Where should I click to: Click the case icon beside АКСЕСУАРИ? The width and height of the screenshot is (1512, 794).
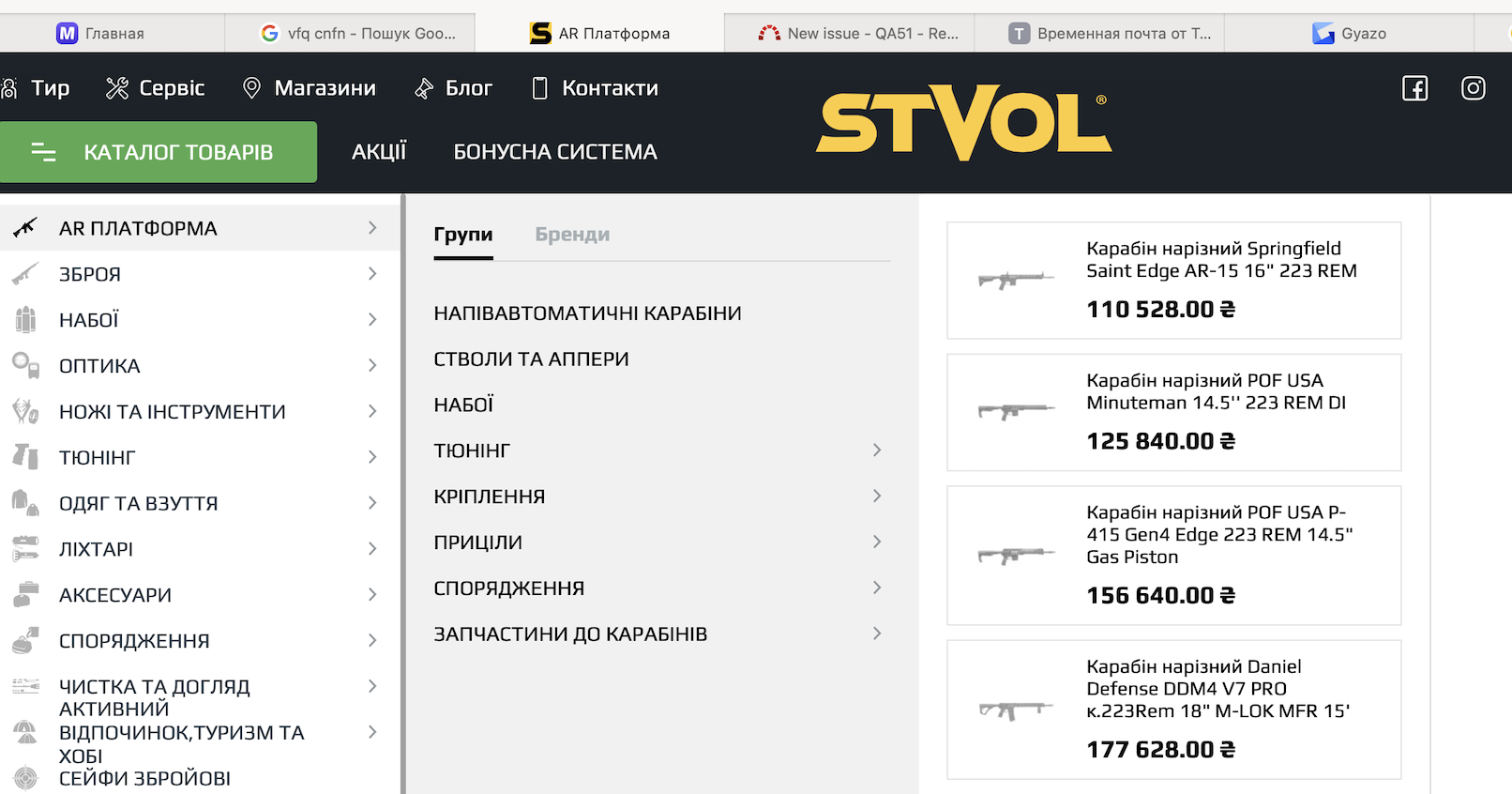[25, 594]
